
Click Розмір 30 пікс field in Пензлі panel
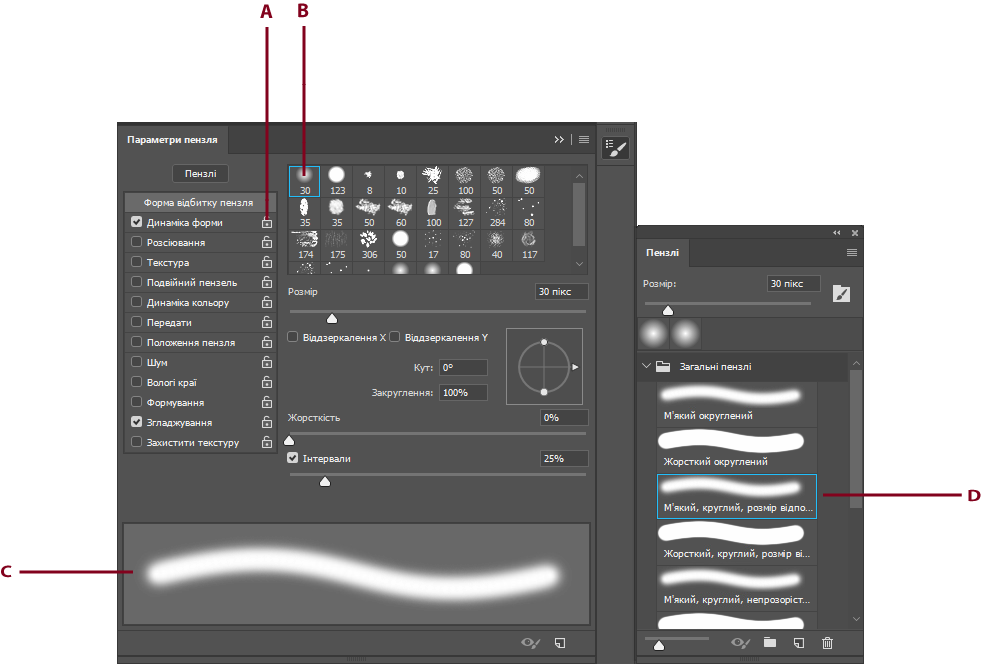tap(794, 283)
